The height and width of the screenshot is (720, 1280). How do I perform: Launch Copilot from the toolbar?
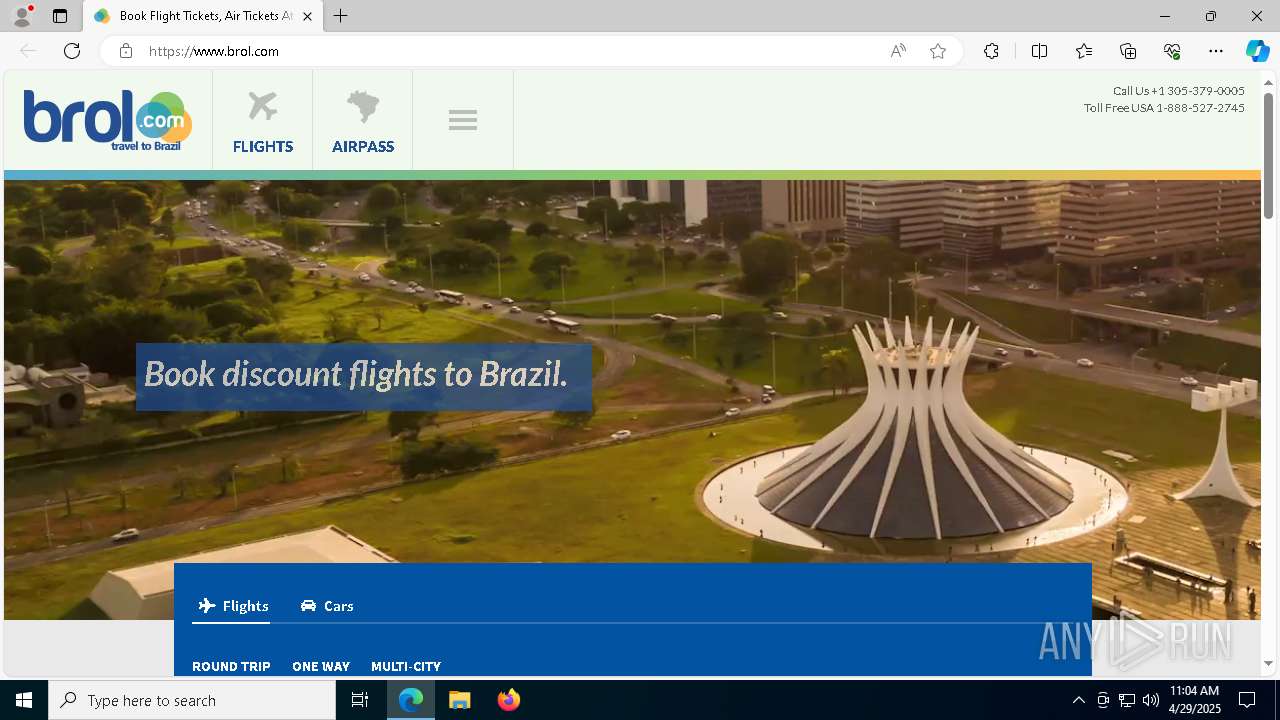(x=1257, y=51)
